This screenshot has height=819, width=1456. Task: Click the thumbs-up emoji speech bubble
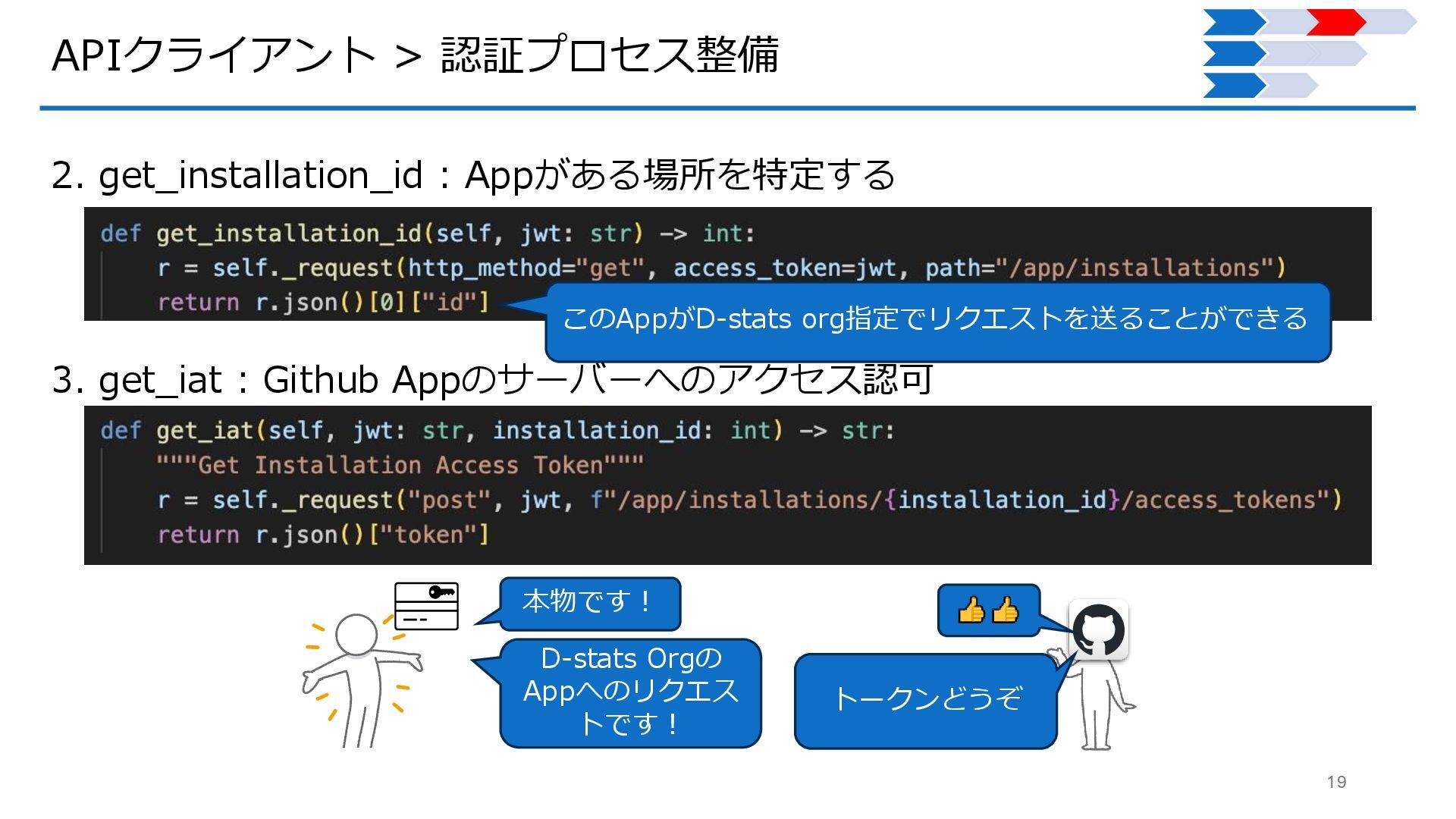tap(988, 610)
